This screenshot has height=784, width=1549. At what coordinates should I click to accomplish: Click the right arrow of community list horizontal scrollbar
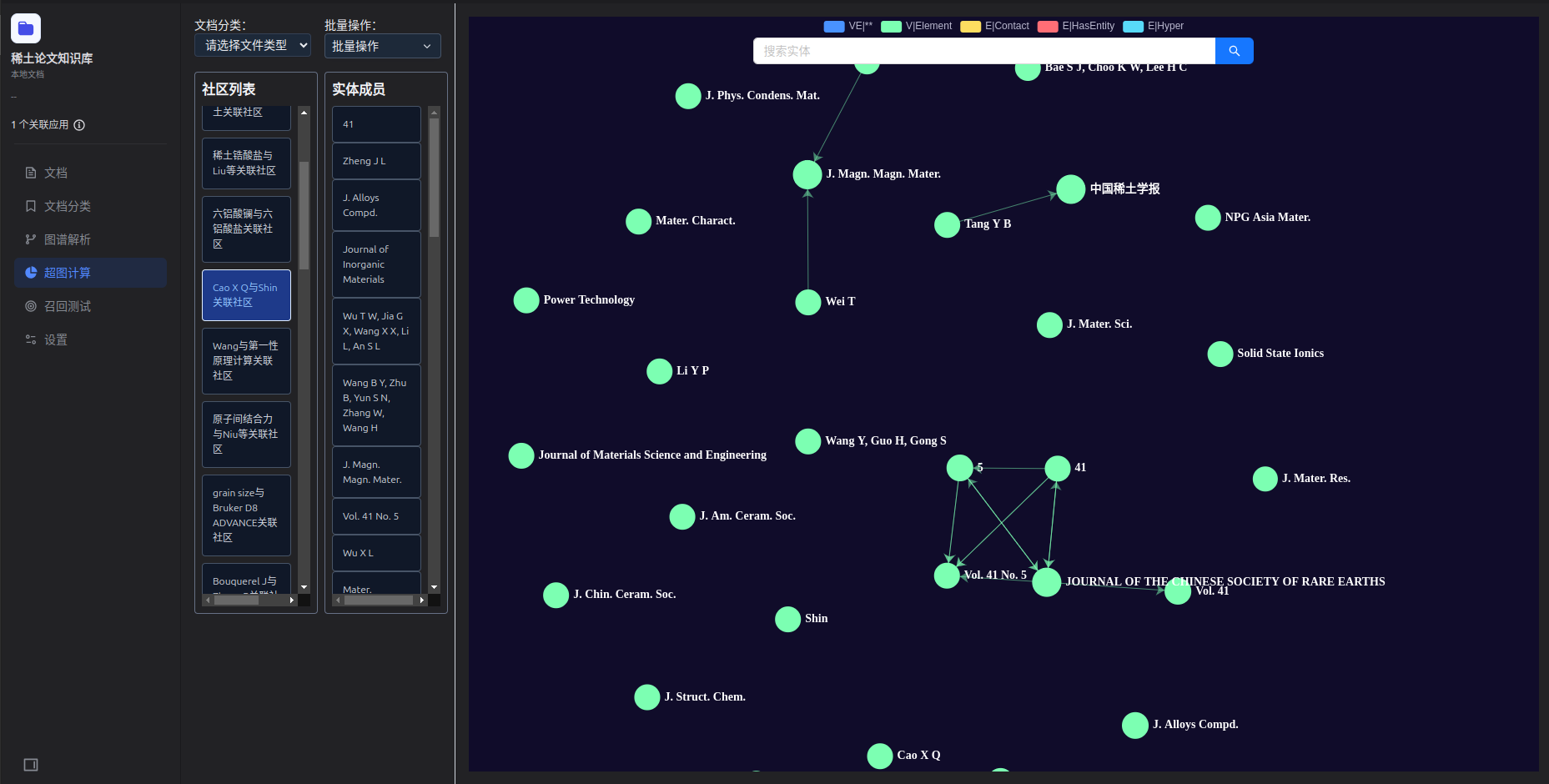coord(292,600)
